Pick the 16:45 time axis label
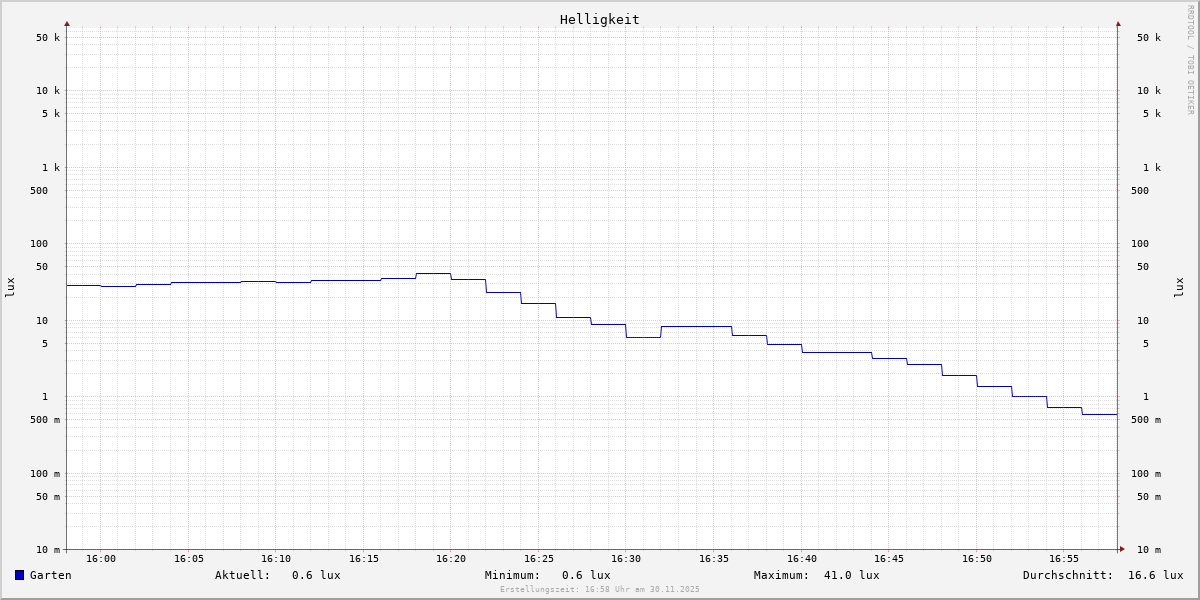Viewport: 1200px width, 600px height. click(x=889, y=559)
